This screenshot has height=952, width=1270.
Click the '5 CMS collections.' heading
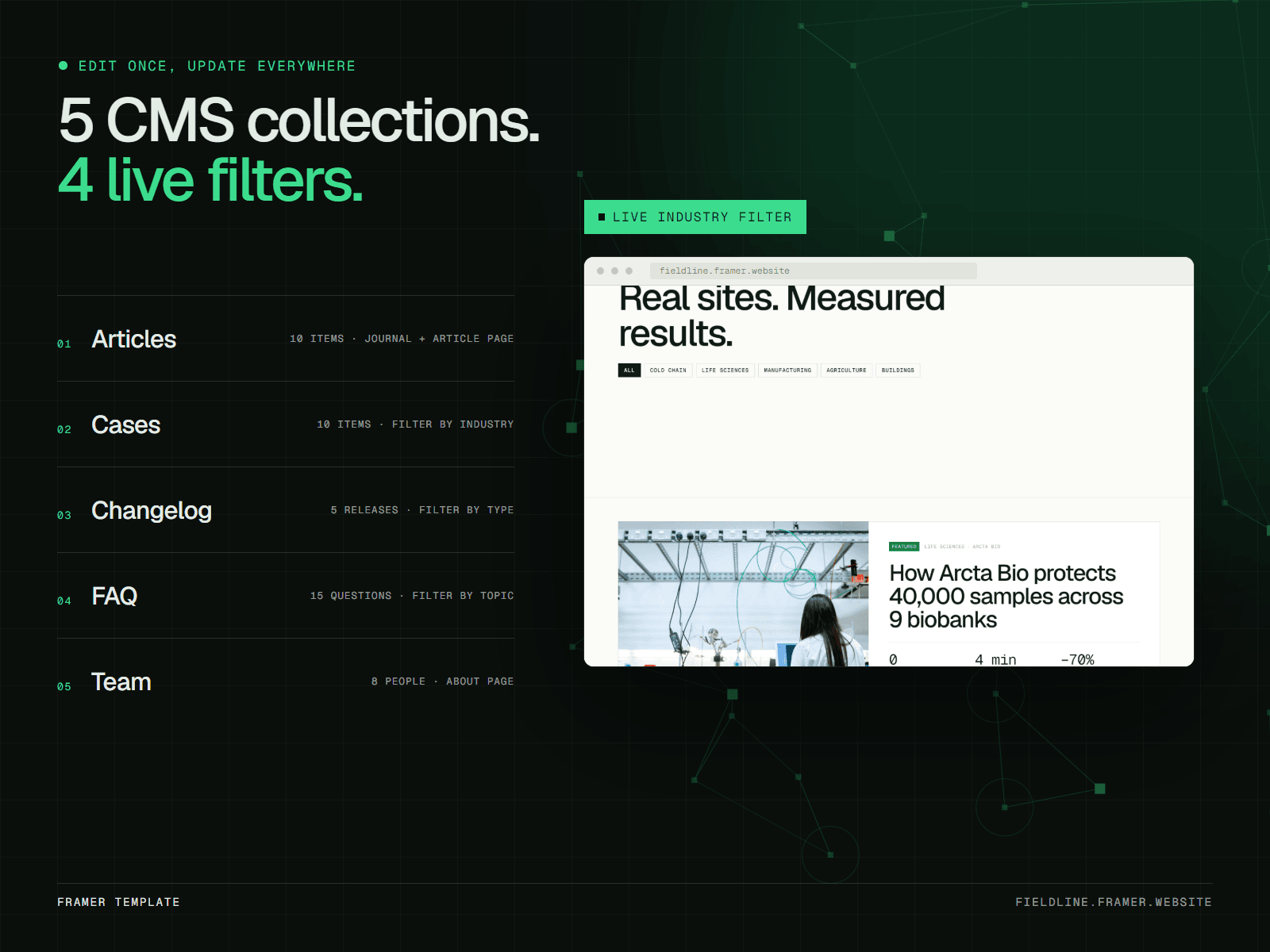tap(299, 121)
